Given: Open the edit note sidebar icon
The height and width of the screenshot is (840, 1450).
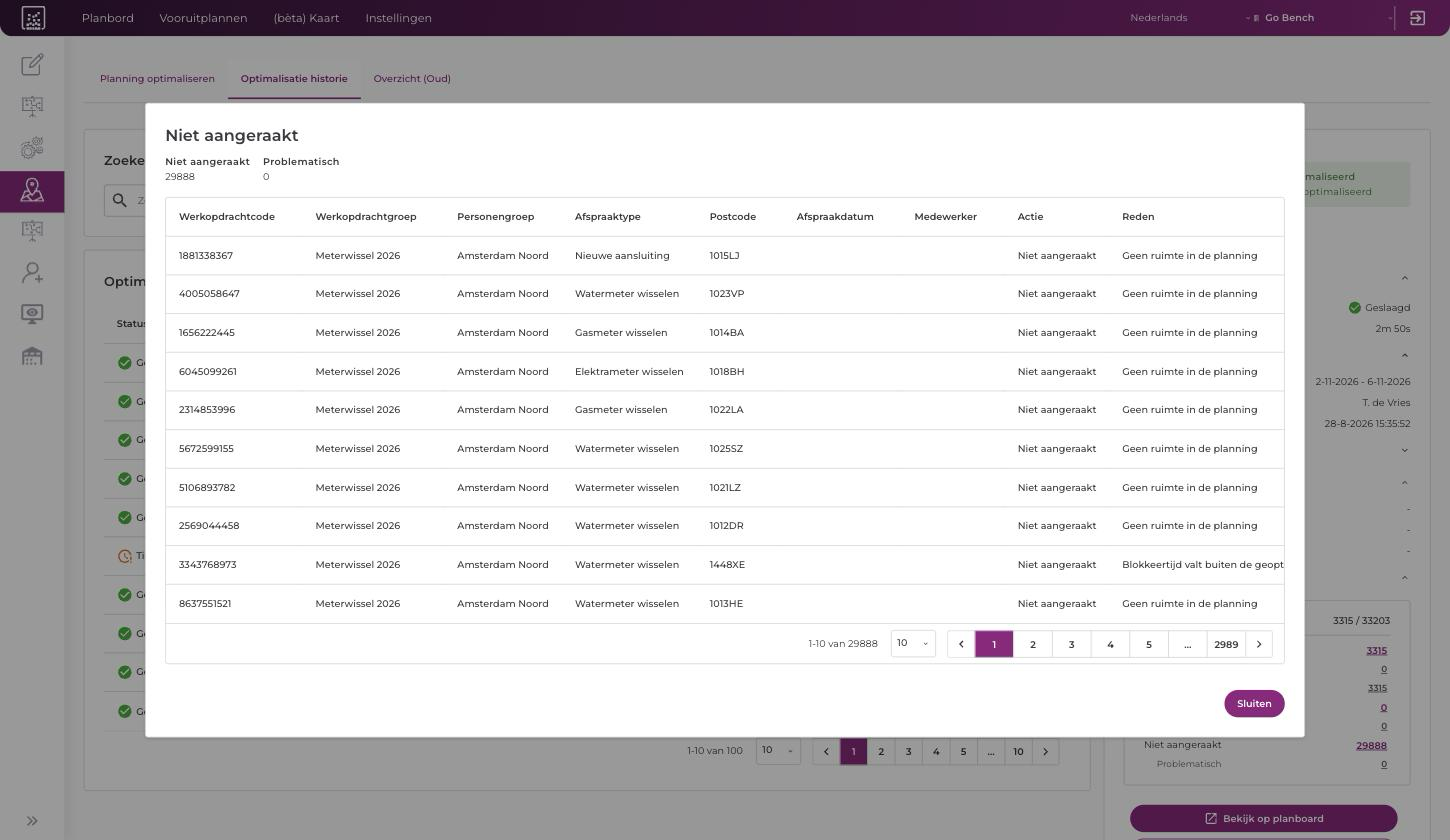Looking at the screenshot, I should pyautogui.click(x=32, y=65).
